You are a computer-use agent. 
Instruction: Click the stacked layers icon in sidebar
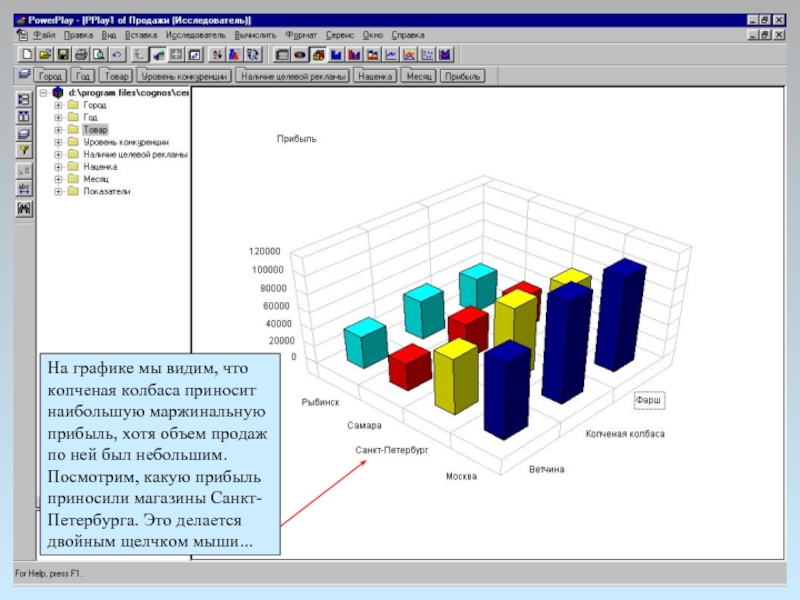tap(25, 133)
